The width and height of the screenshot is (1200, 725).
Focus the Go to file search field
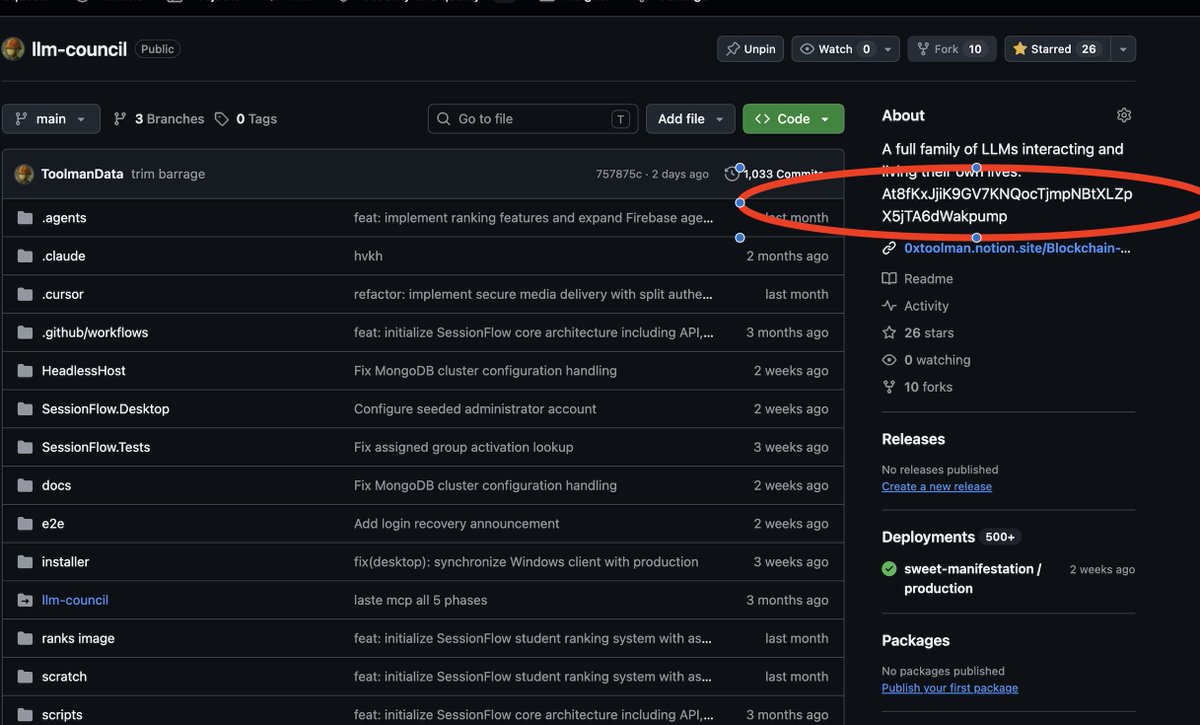pos(533,119)
